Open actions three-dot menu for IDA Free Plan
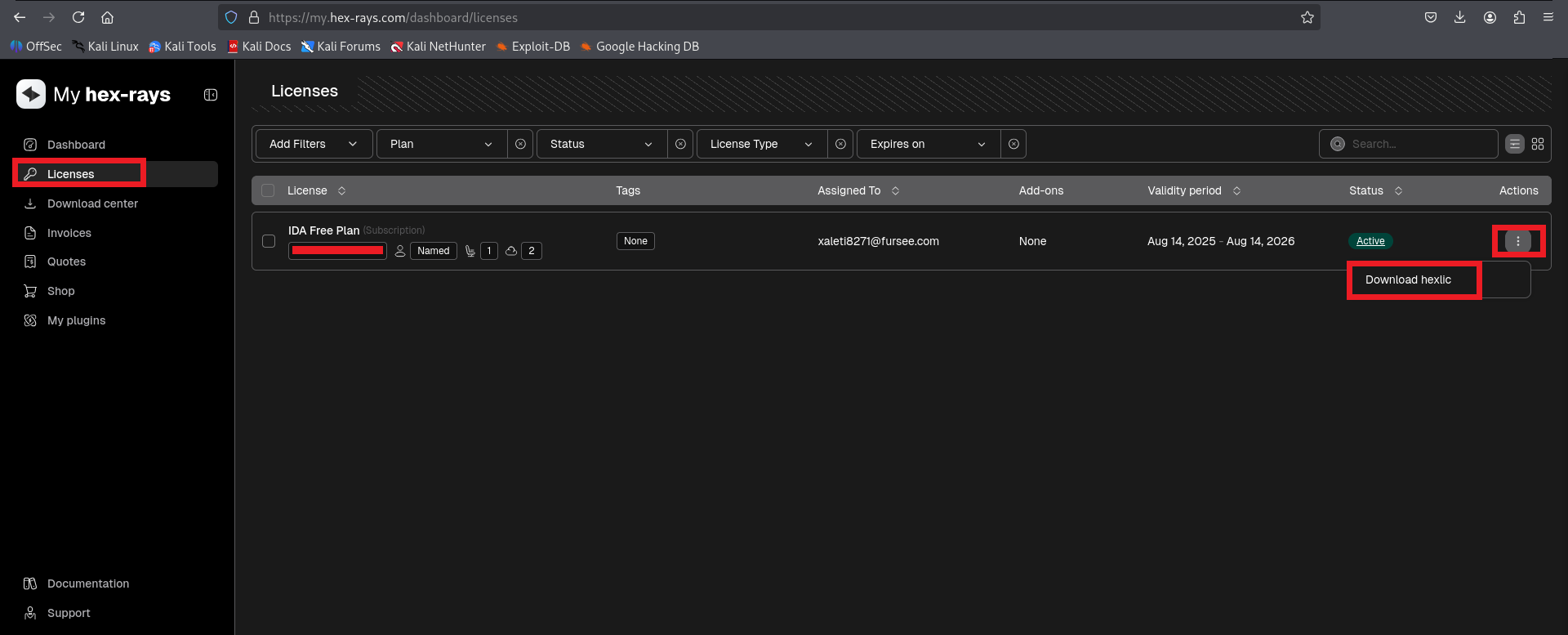 click(x=1518, y=241)
